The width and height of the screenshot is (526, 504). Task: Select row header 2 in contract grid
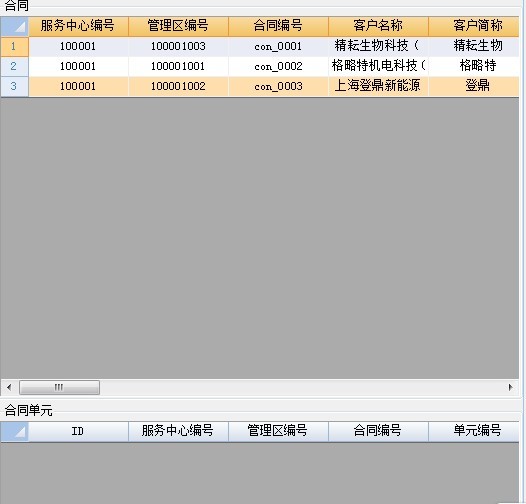(x=14, y=66)
